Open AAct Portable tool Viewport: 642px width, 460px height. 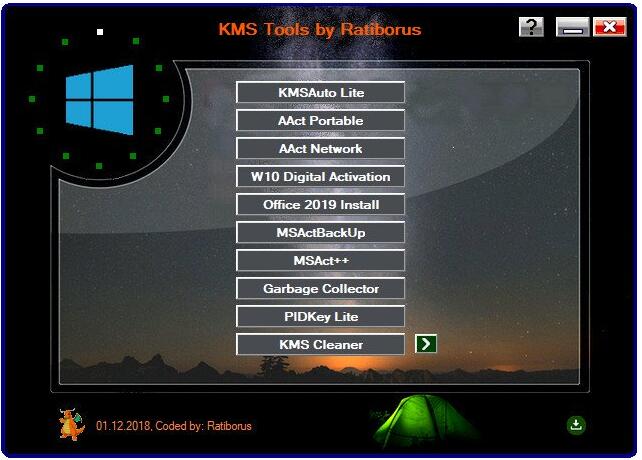(321, 120)
